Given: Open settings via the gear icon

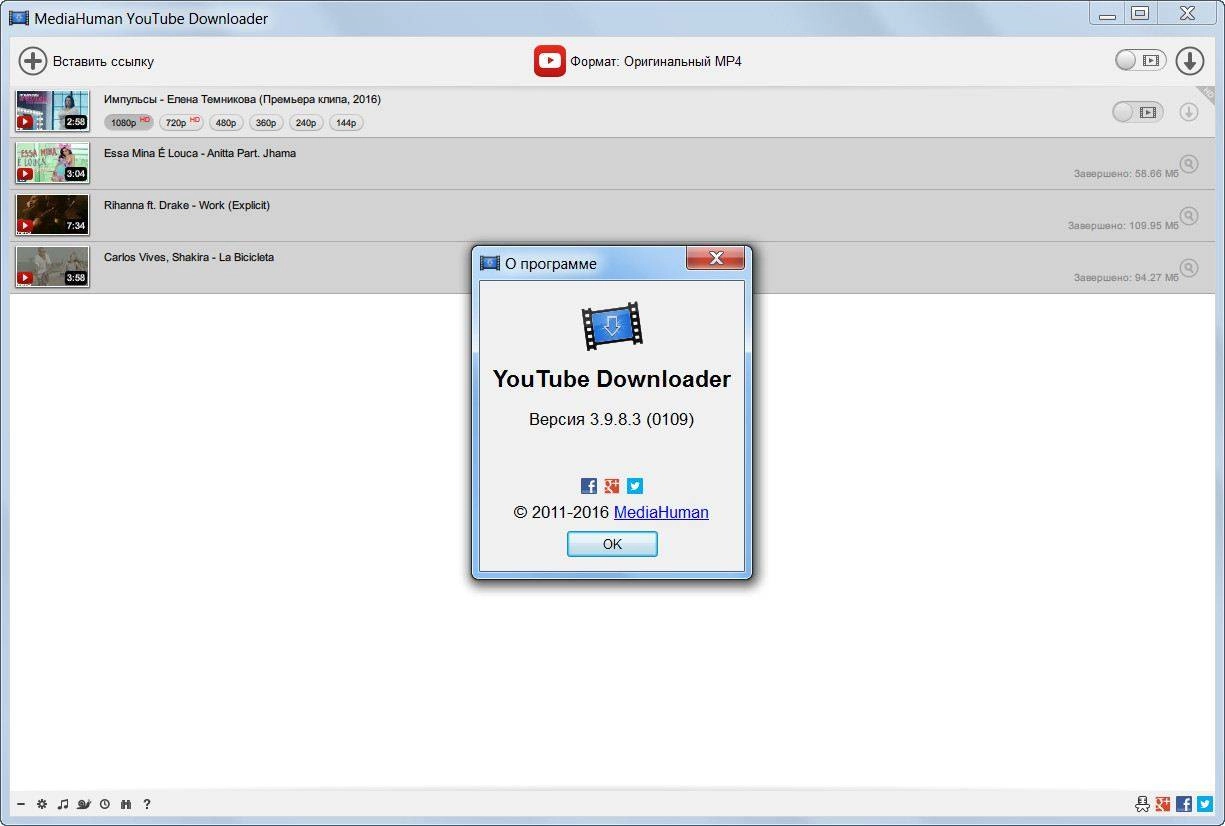Looking at the screenshot, I should point(42,804).
